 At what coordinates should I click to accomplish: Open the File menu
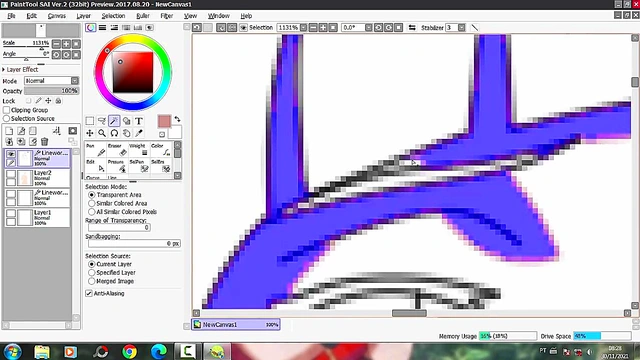11,16
